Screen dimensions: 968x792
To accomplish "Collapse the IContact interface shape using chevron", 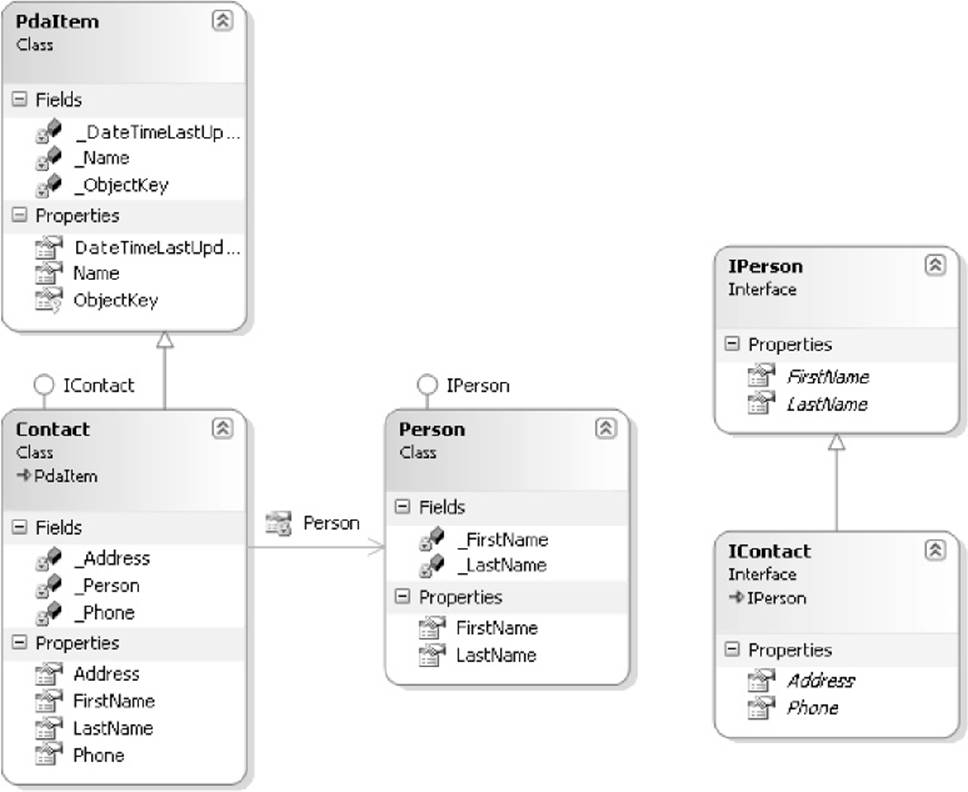I will click(x=935, y=550).
